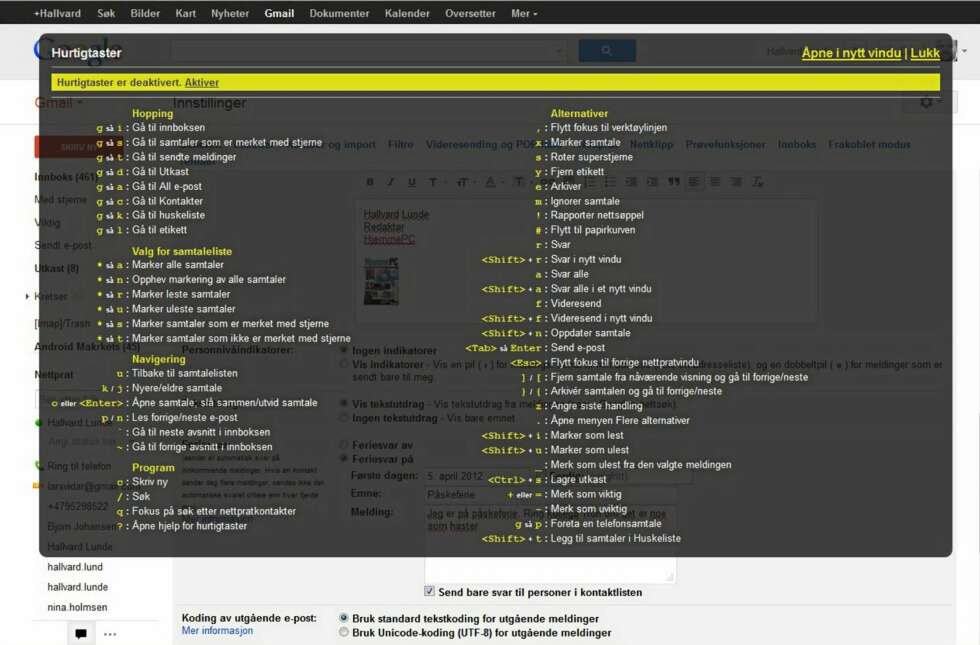Click the 'Alternativer' section heading
Image resolution: width=980 pixels, height=645 pixels.
pyautogui.click(x=579, y=113)
